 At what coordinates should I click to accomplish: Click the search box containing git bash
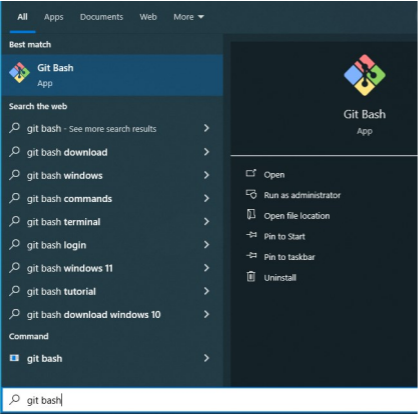coord(209,400)
